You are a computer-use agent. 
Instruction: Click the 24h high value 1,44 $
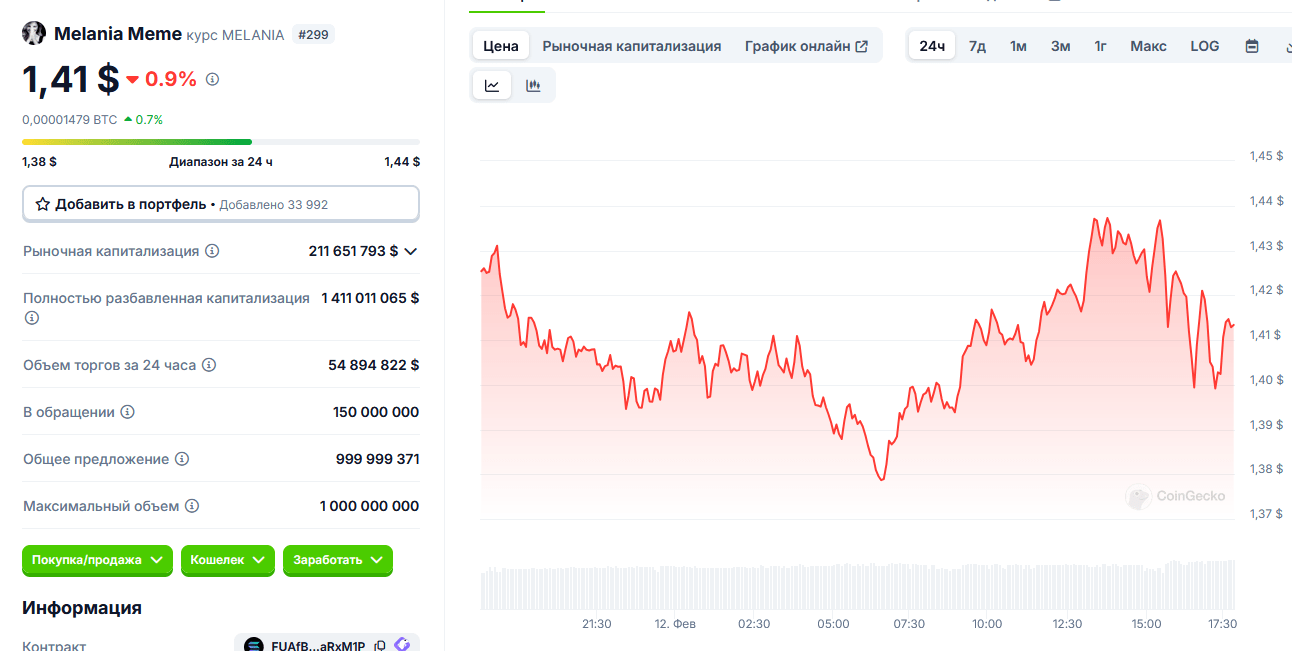tap(402, 161)
